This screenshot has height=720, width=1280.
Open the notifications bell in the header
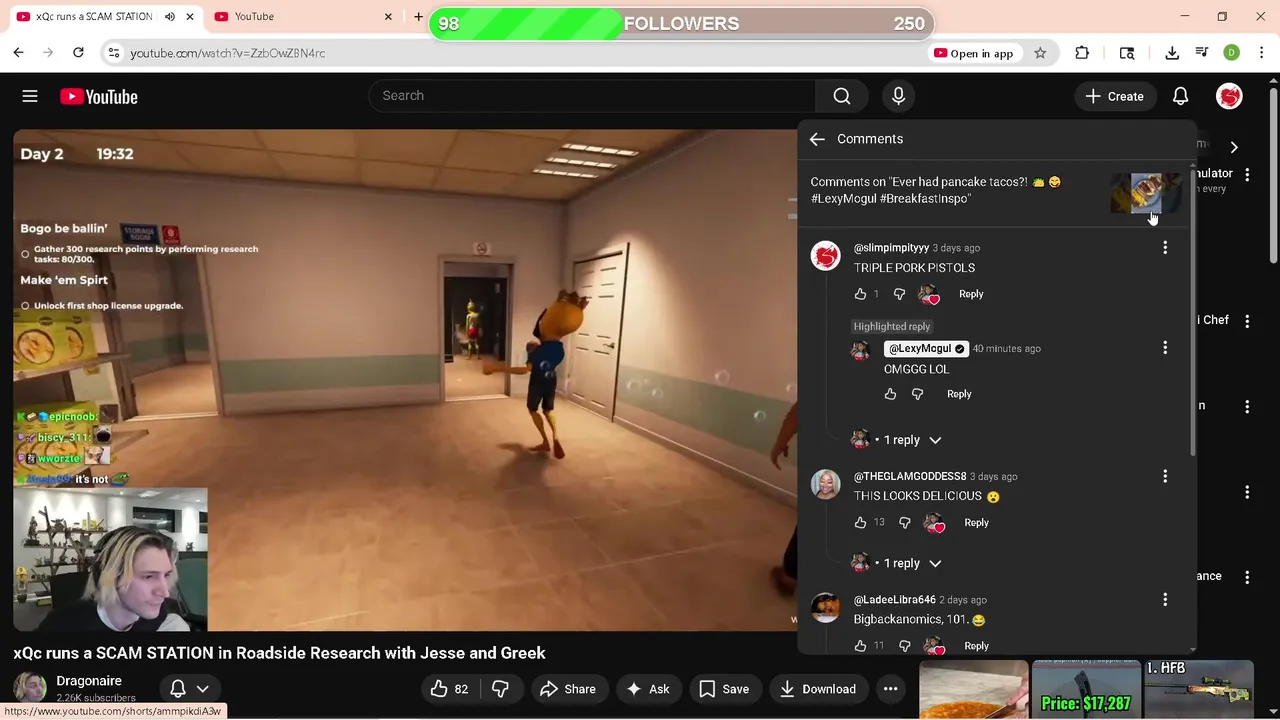[1180, 96]
